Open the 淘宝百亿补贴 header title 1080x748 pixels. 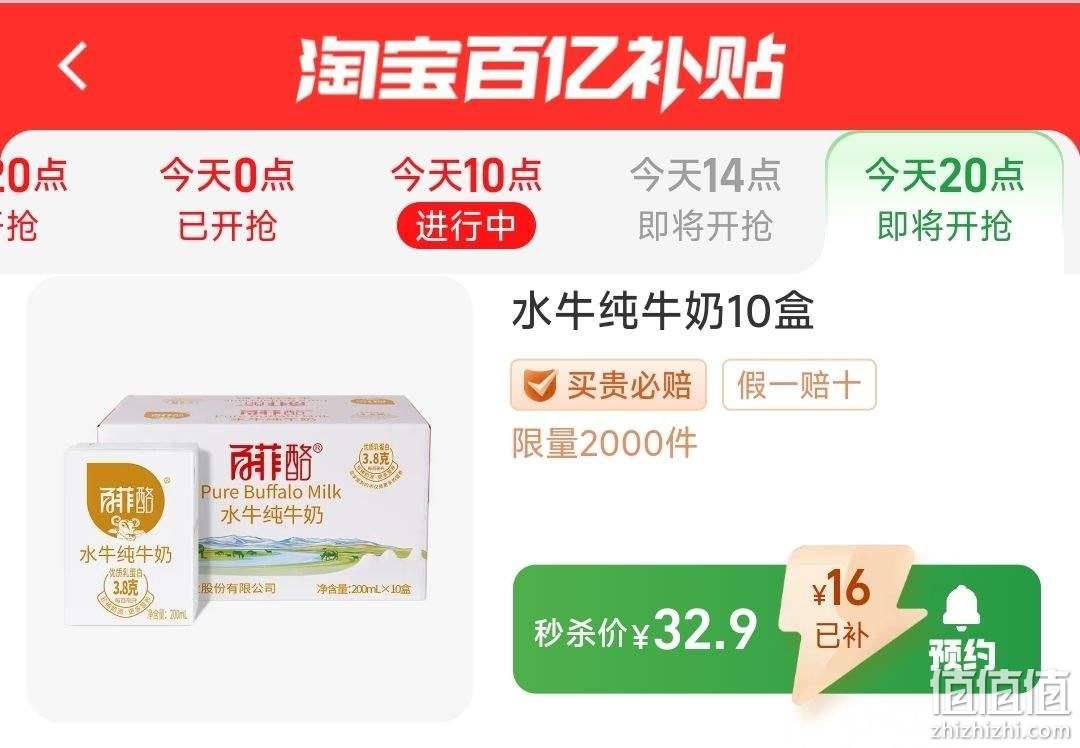pyautogui.click(x=541, y=70)
